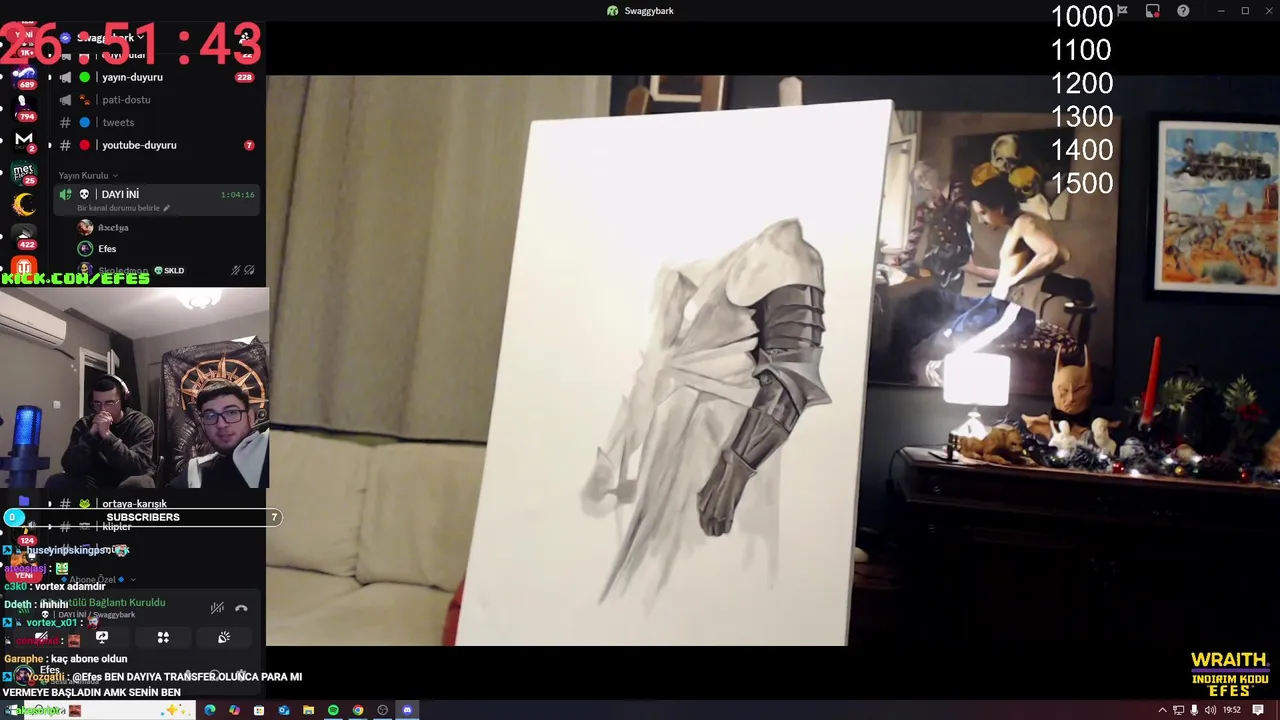1280x720 pixels.
Task: Open the soundboard button
Action: (224, 637)
